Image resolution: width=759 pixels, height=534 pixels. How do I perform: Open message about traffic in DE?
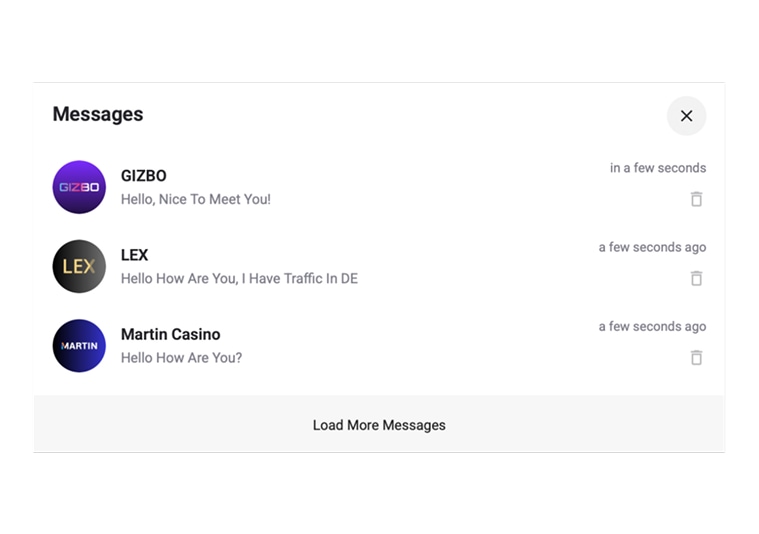pos(239,278)
